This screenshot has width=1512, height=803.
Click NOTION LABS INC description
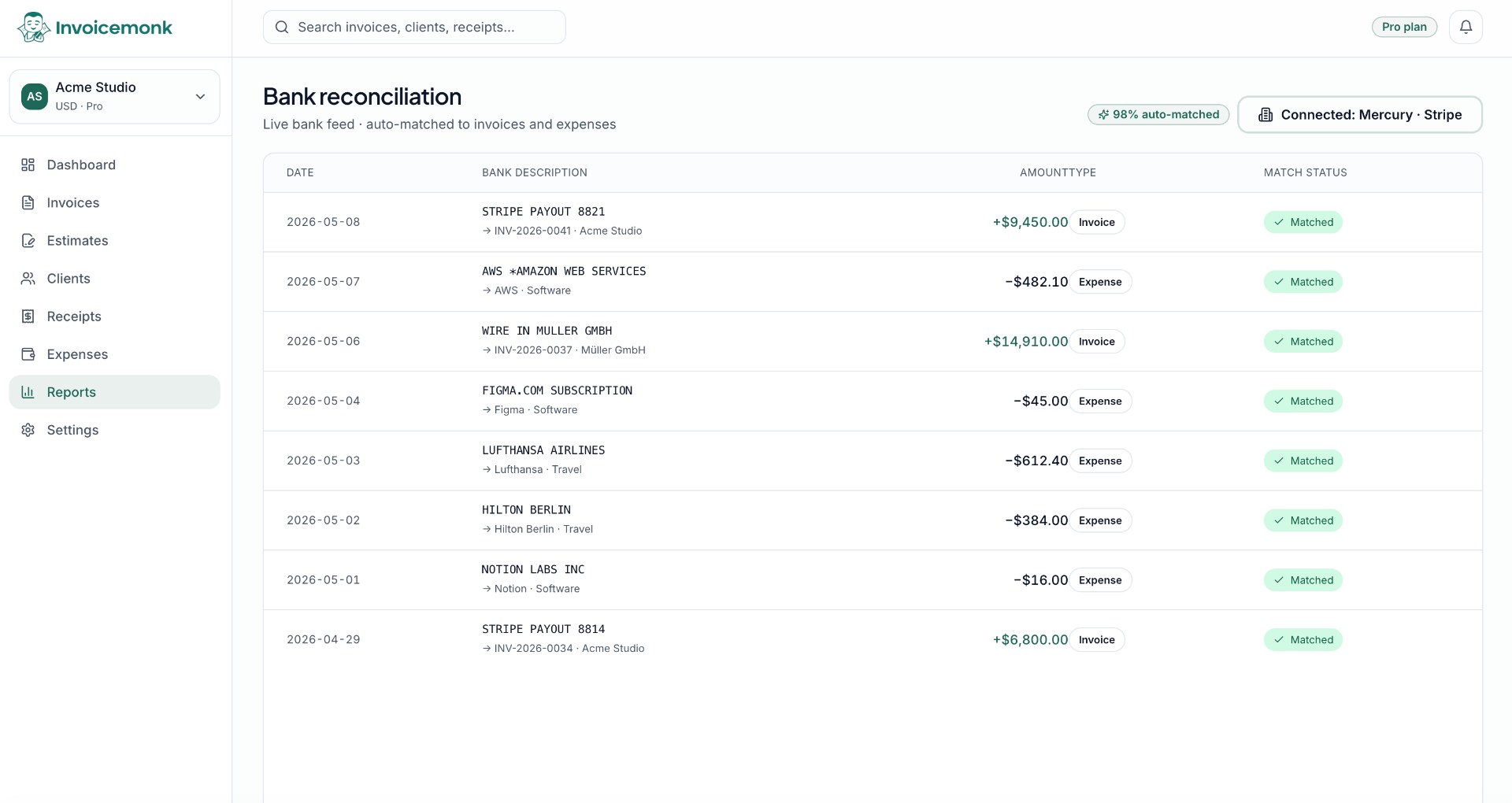(x=533, y=569)
